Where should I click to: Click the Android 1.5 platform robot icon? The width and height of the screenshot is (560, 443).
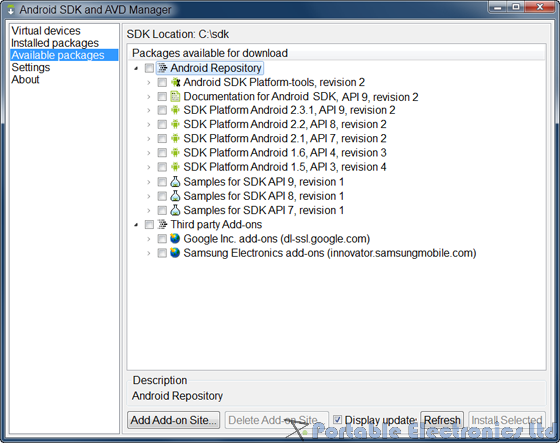coord(175,167)
